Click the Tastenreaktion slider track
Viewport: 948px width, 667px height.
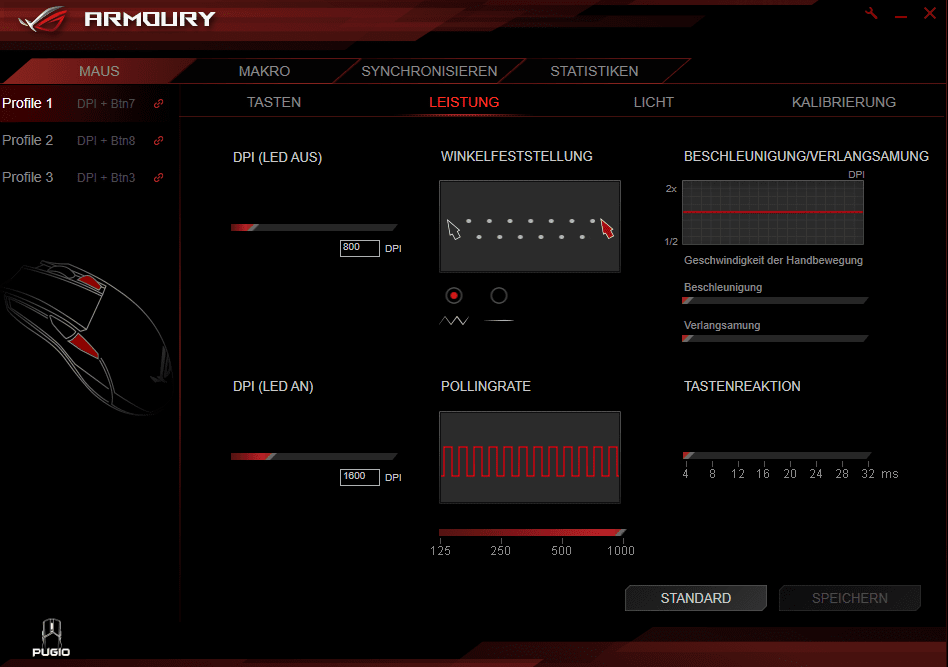[777, 455]
